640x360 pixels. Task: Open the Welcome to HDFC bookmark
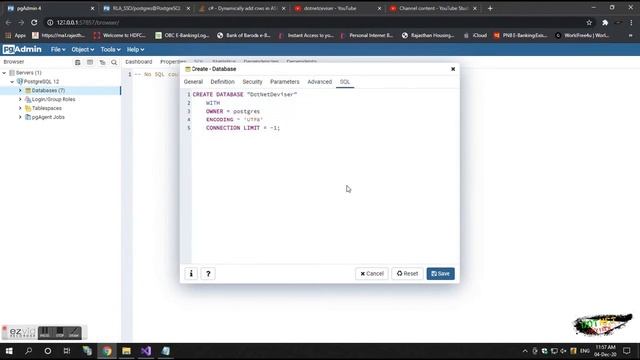[120, 36]
